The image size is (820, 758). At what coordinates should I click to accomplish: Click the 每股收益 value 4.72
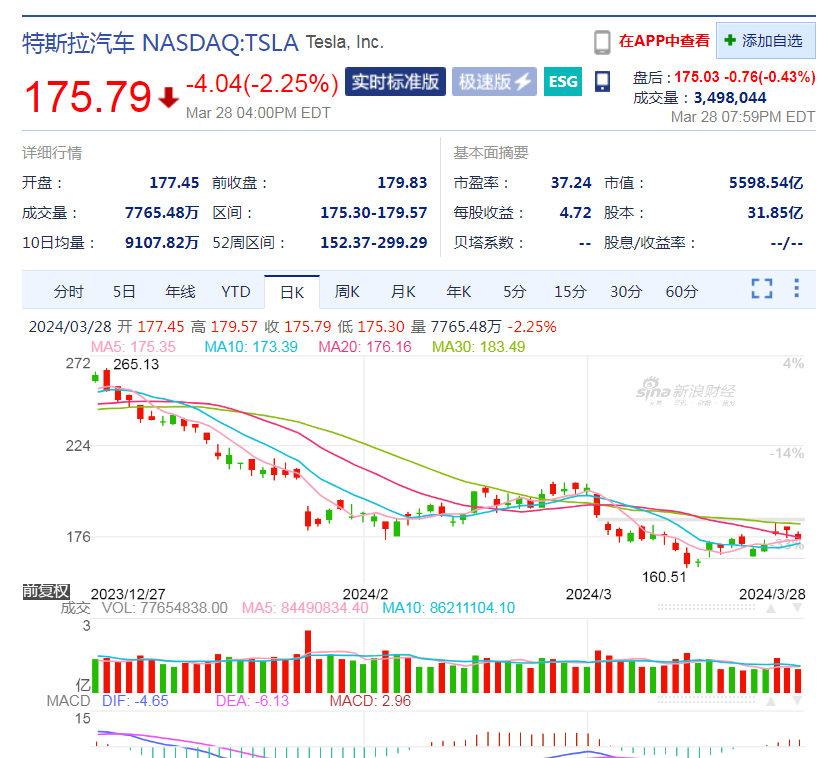pos(575,213)
